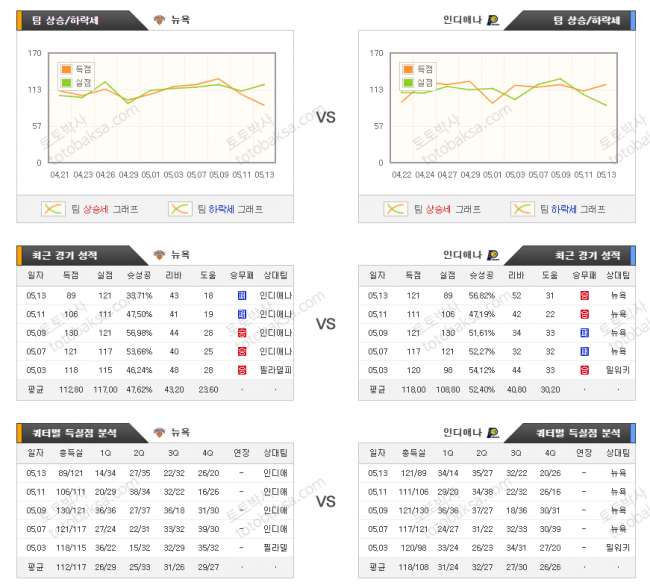This screenshot has width=650, height=588.
Task: Click the Indiana Pacers logo in trend header
Action: click(x=493, y=19)
